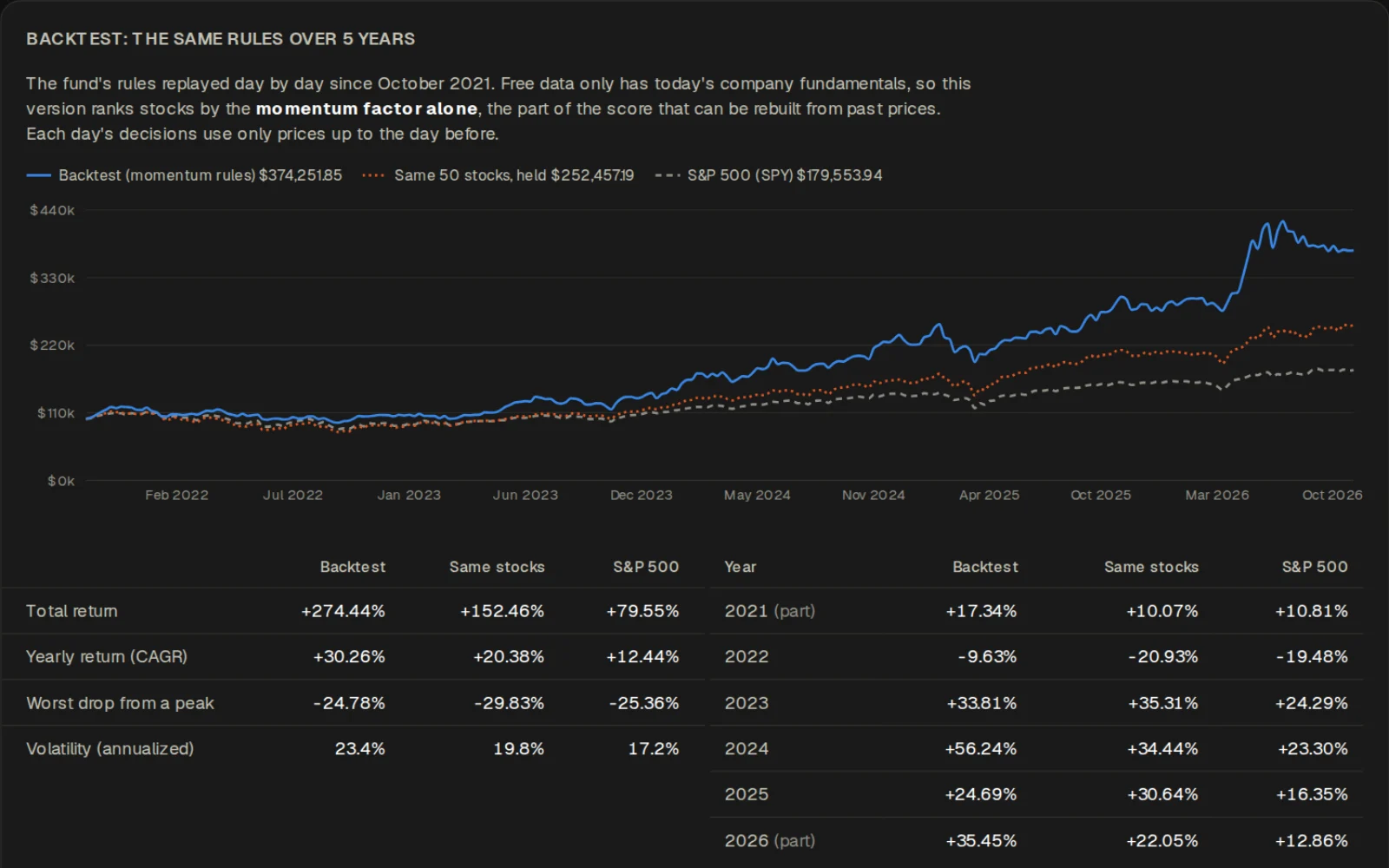Image resolution: width=1389 pixels, height=868 pixels.
Task: Click the "-24.78%" worst drop value
Action: tap(349, 703)
